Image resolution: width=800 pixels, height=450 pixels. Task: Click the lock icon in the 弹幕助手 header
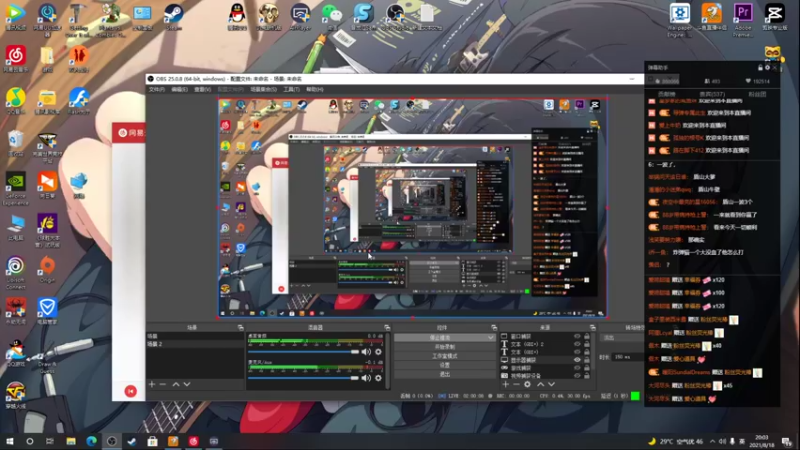[x=760, y=67]
